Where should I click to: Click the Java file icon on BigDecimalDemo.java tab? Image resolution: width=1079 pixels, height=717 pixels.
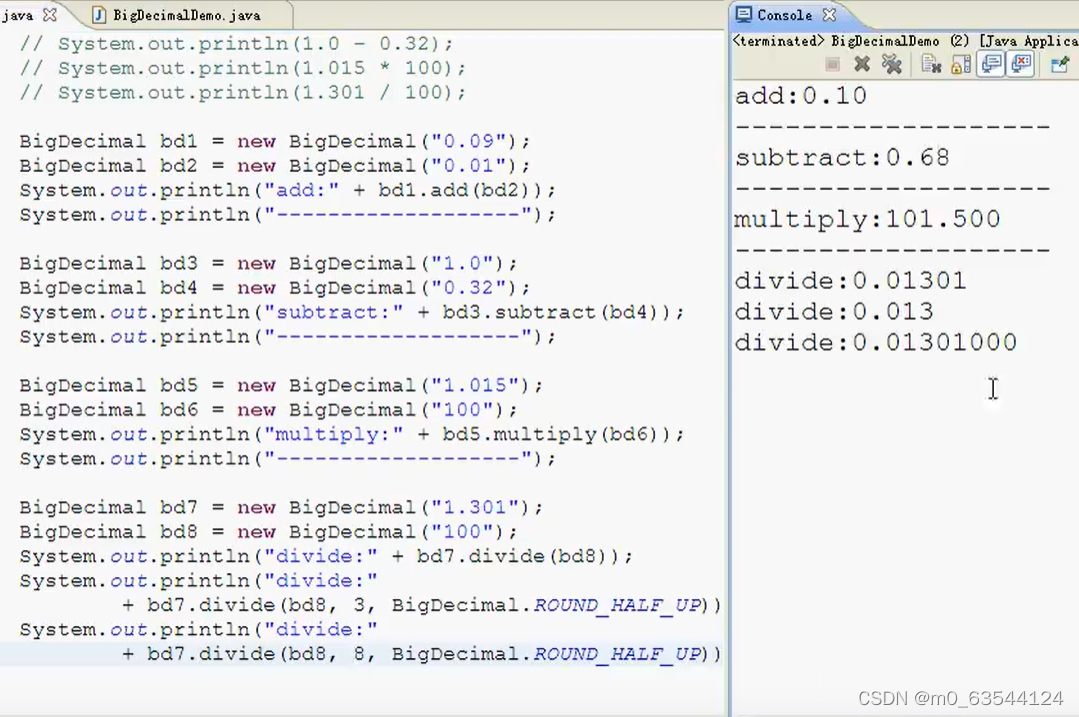coord(97,15)
